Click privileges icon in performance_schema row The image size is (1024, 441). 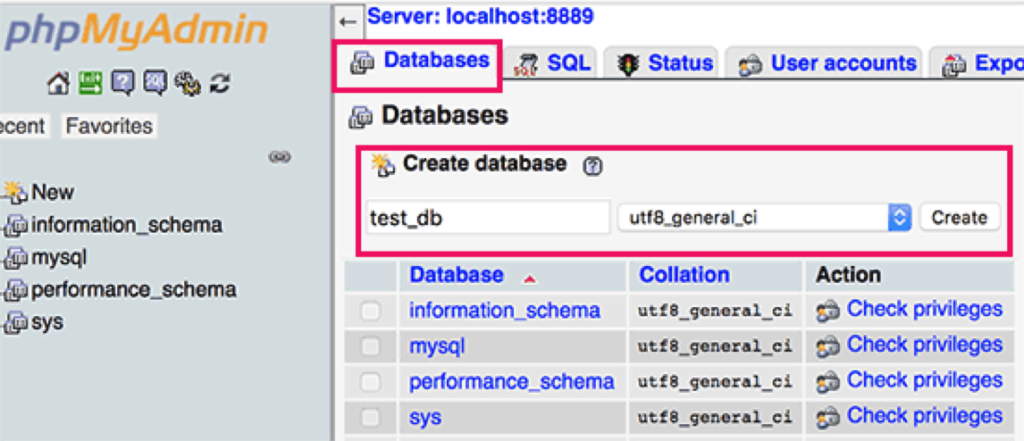point(828,382)
